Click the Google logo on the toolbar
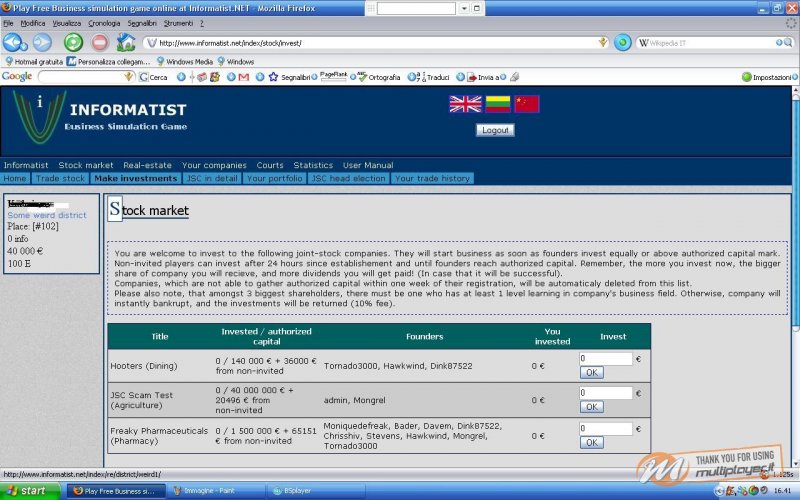Viewport: 800px width, 500px height. (x=17, y=77)
